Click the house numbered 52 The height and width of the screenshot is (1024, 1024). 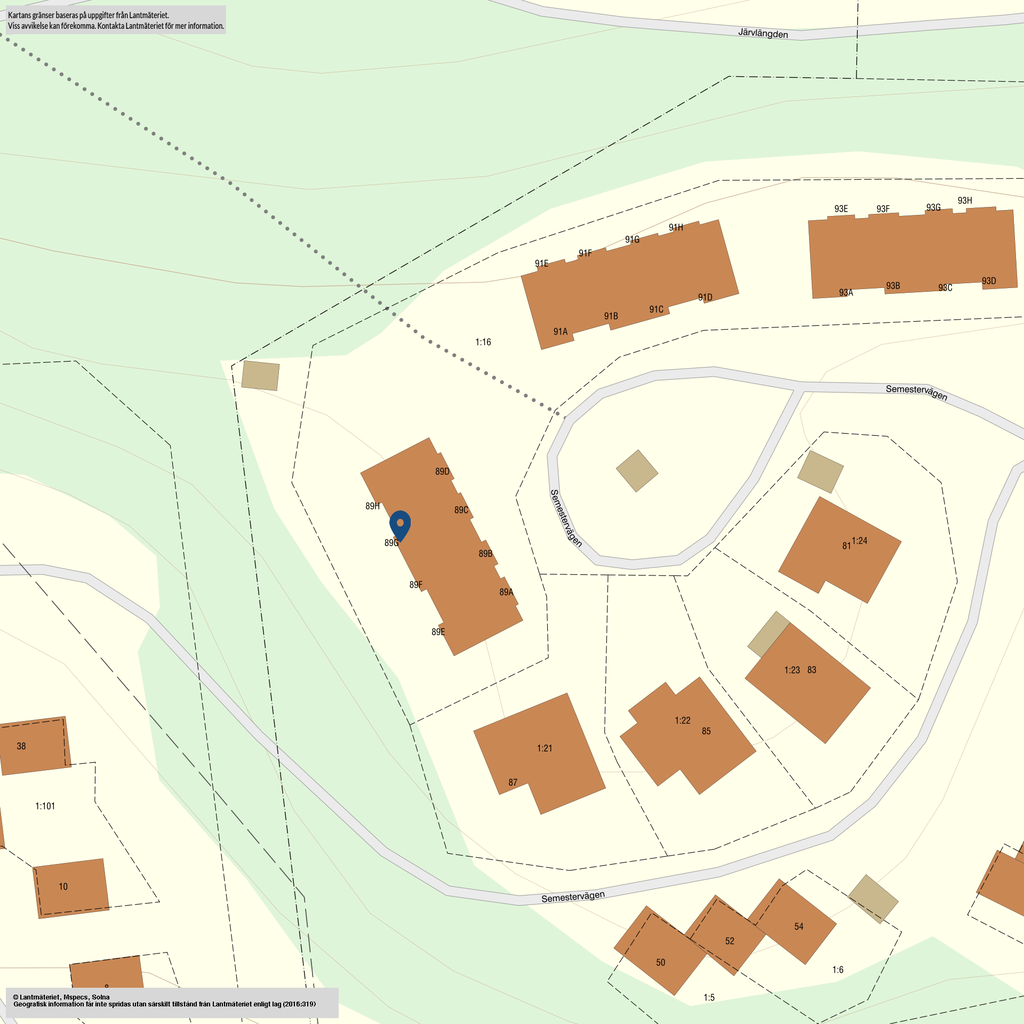tap(727, 937)
